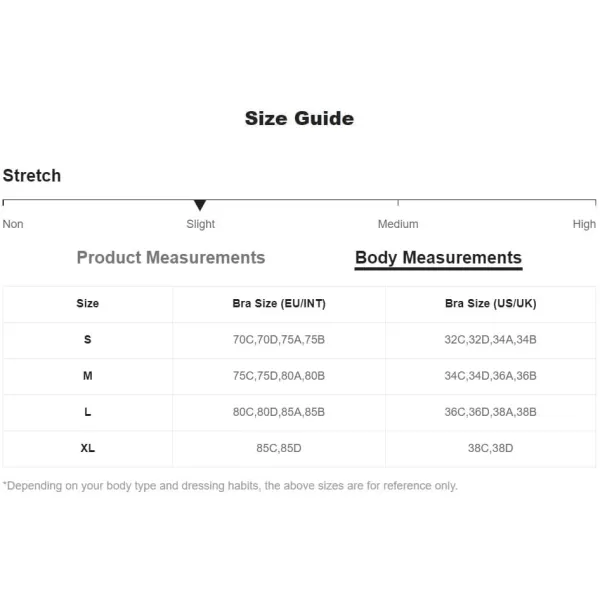The image size is (600, 600).
Task: Select the M size row label
Action: tap(88, 376)
